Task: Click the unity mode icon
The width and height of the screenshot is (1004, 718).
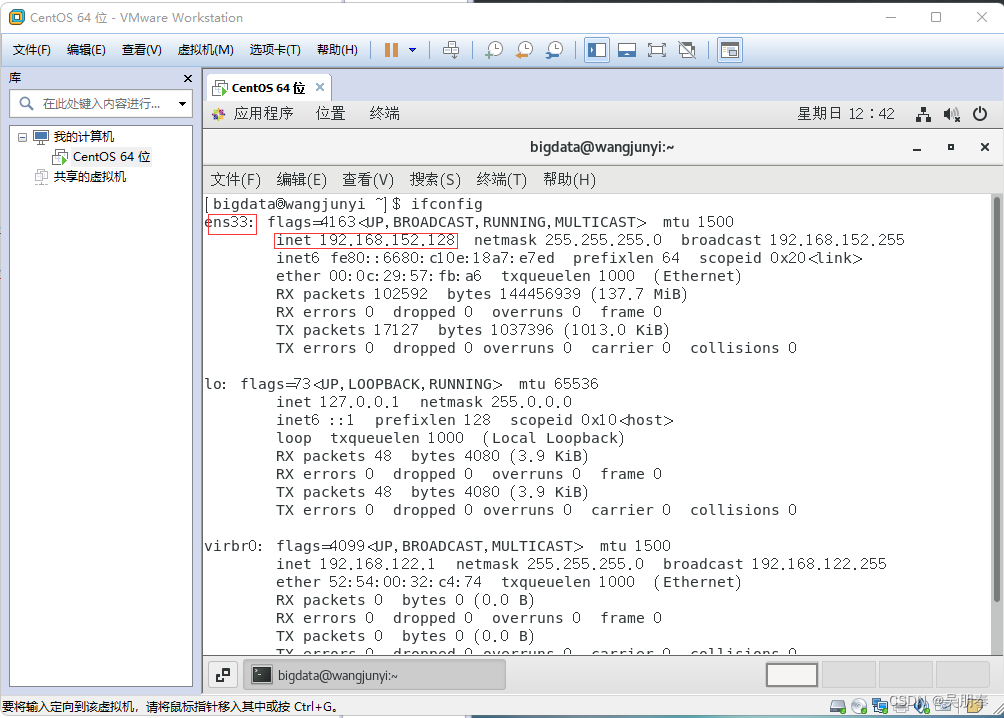Action: click(687, 50)
